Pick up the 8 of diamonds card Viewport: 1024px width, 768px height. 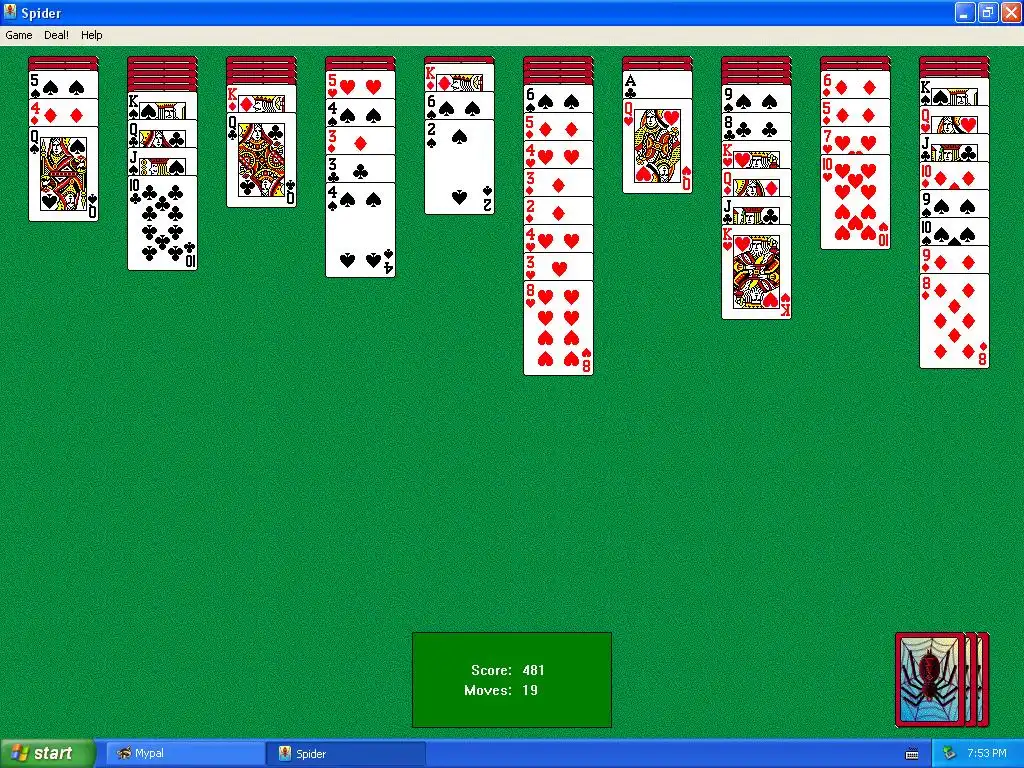point(954,321)
